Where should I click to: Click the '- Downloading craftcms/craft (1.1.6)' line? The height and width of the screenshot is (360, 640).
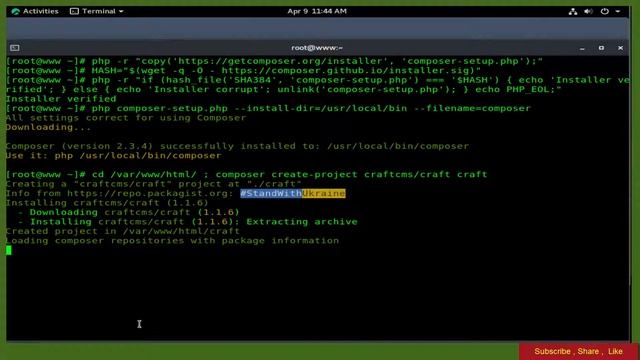click(x=129, y=212)
